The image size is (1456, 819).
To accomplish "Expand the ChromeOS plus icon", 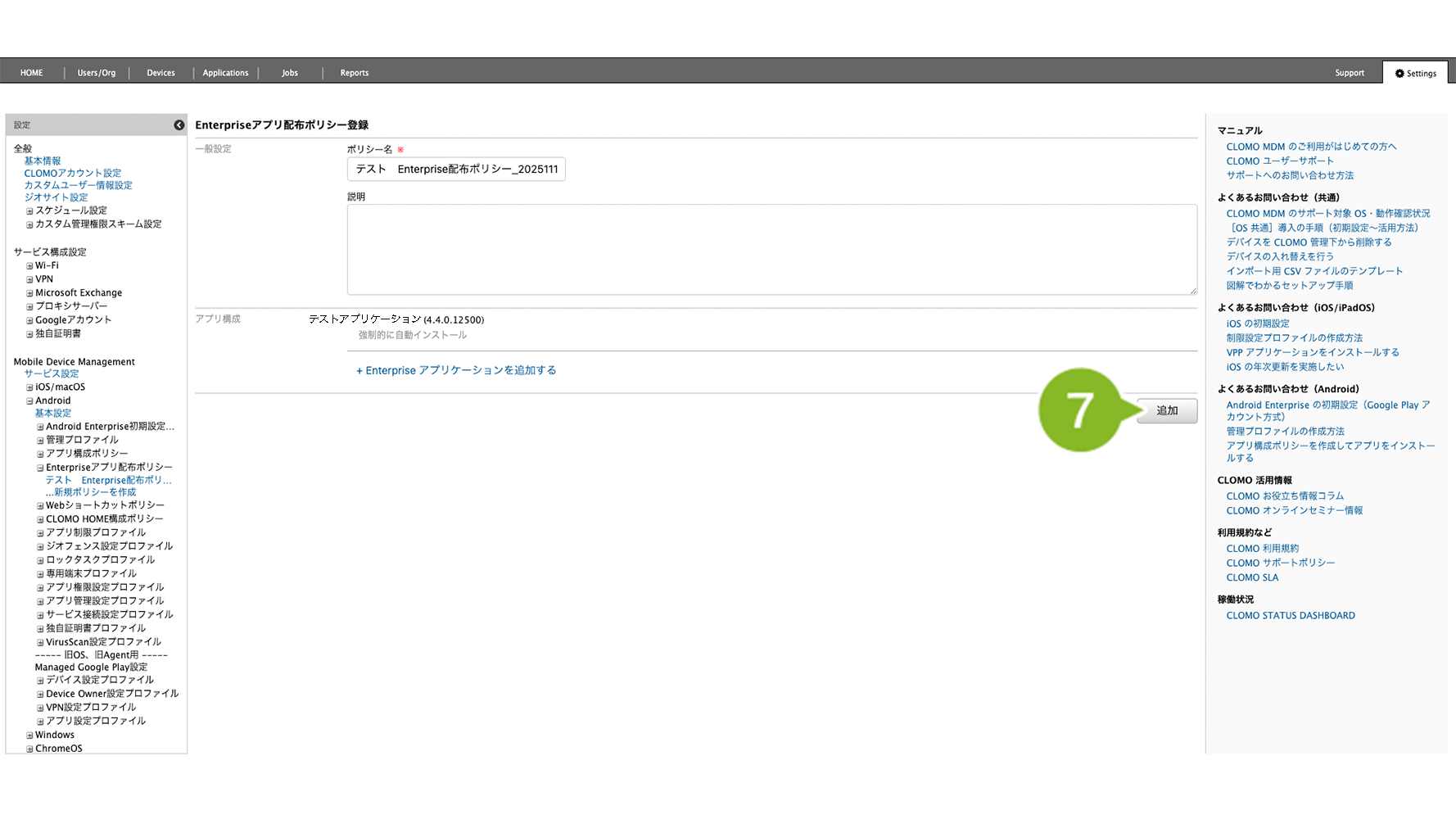I will [29, 749].
